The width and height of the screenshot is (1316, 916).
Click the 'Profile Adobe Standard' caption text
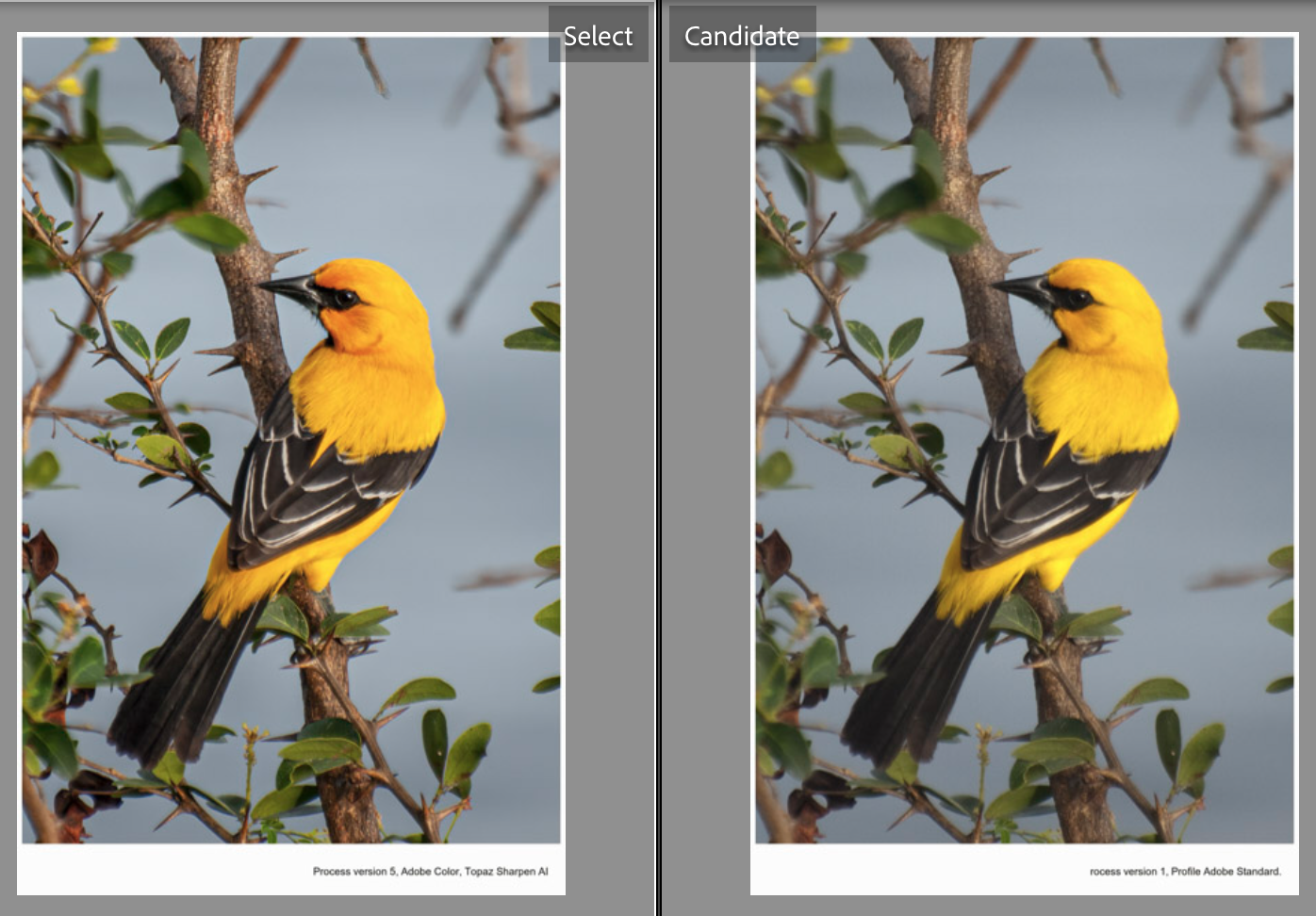tap(1226, 872)
